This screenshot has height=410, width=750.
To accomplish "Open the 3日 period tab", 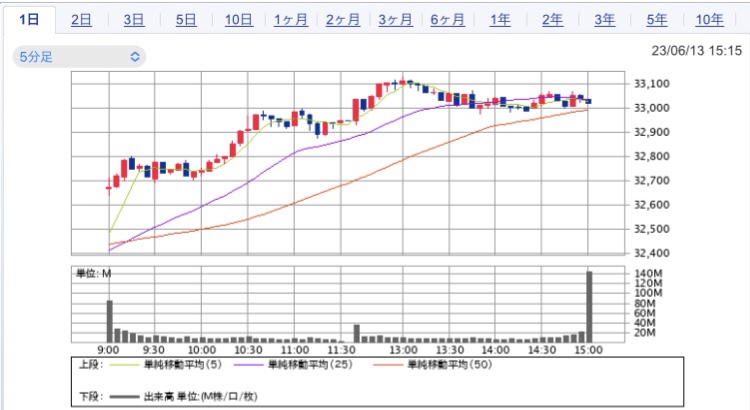I will [134, 20].
